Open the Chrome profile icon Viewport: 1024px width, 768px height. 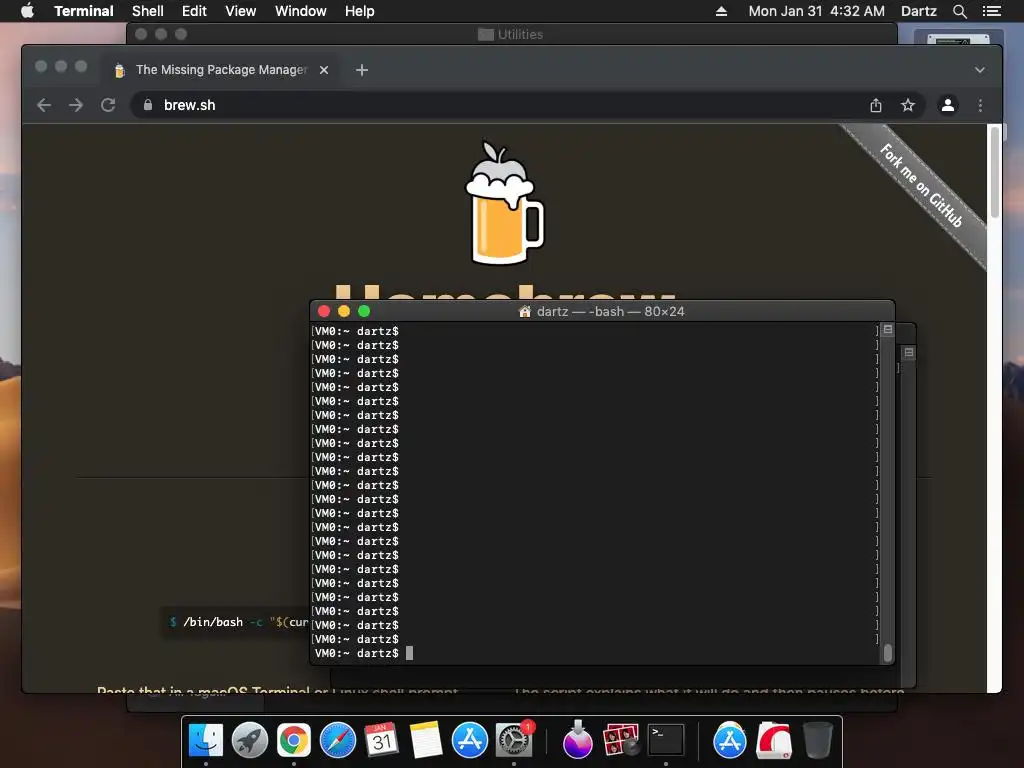(948, 105)
